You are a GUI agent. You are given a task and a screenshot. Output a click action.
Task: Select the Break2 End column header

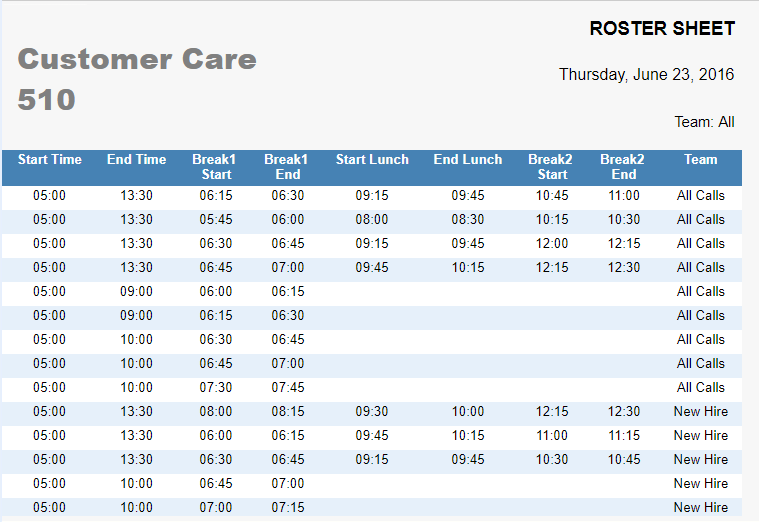tap(623, 167)
